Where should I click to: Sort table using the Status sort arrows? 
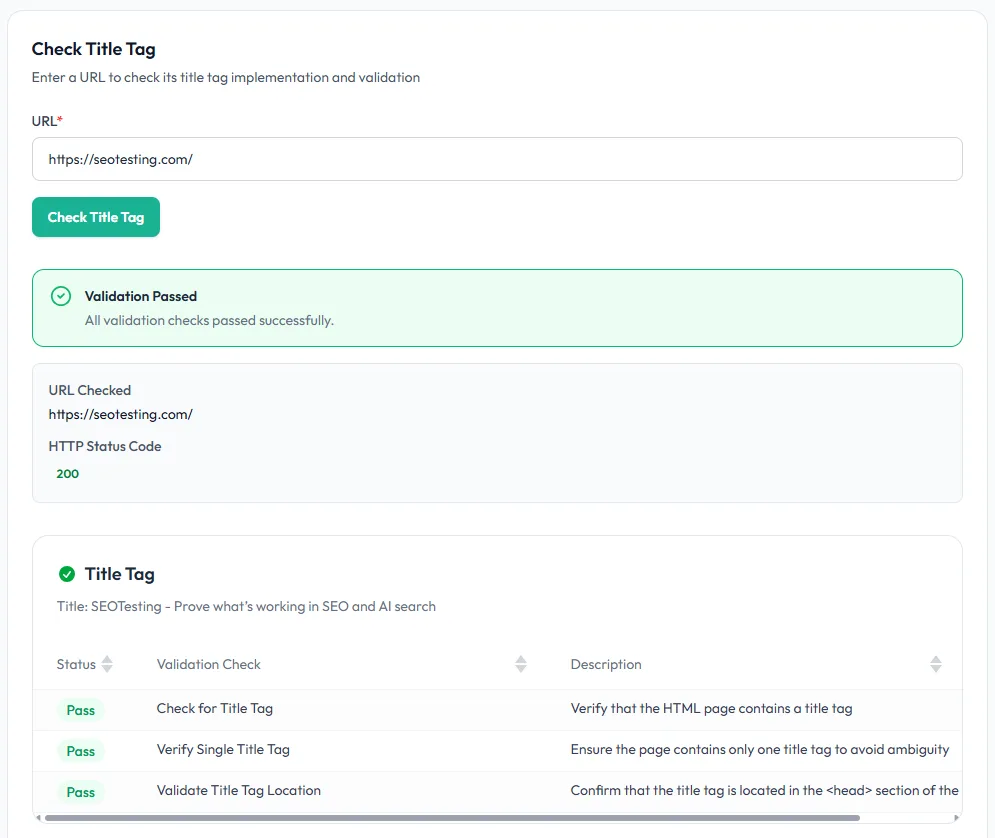click(x=107, y=664)
